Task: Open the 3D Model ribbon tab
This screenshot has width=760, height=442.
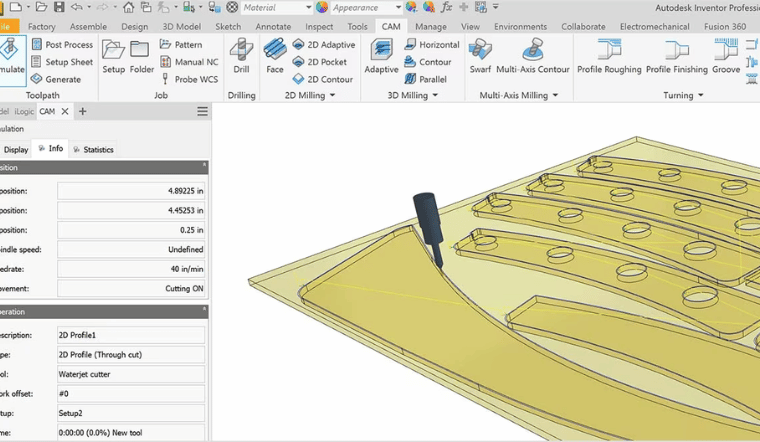Action: (181, 27)
